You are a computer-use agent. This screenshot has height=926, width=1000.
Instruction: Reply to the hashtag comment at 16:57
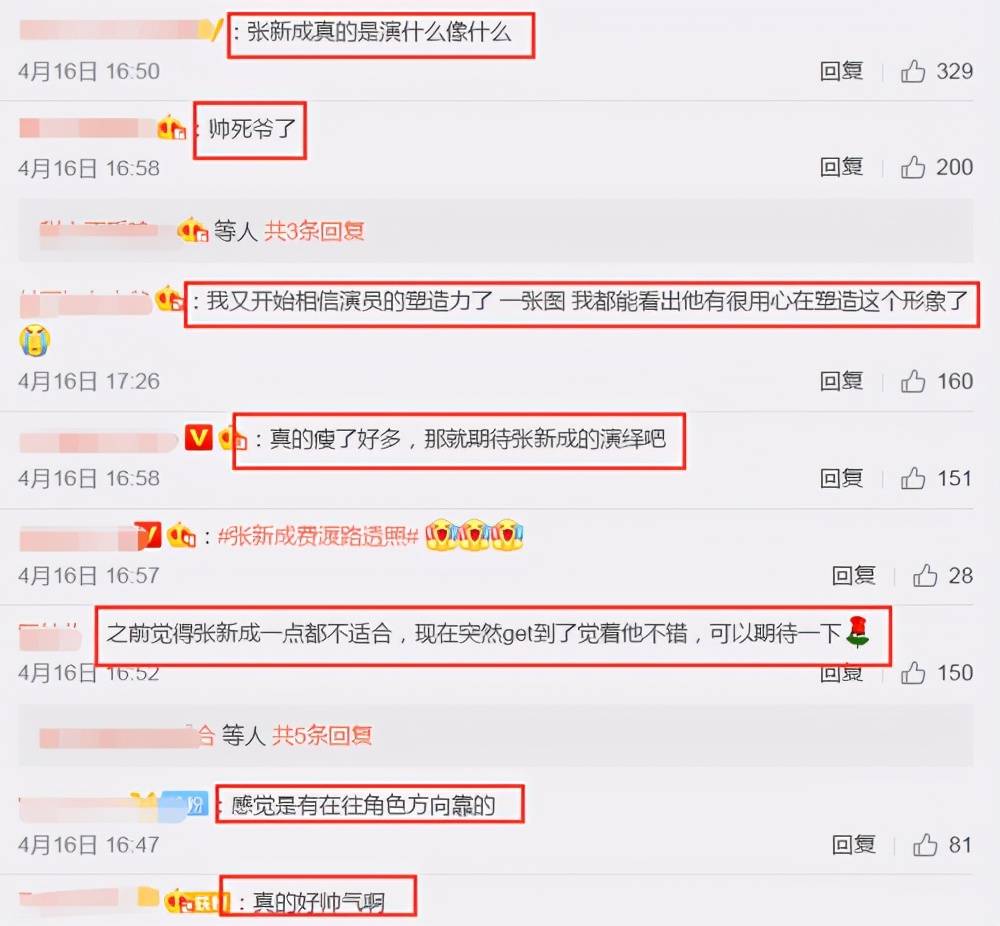pos(853,575)
